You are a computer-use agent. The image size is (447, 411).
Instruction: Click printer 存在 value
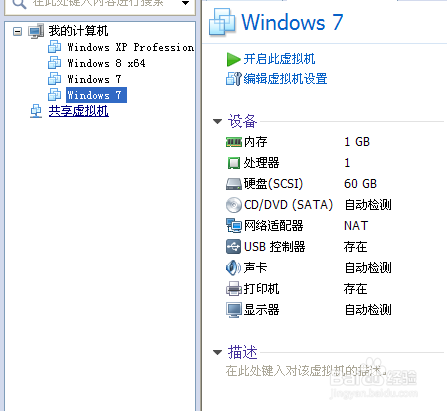point(356,289)
